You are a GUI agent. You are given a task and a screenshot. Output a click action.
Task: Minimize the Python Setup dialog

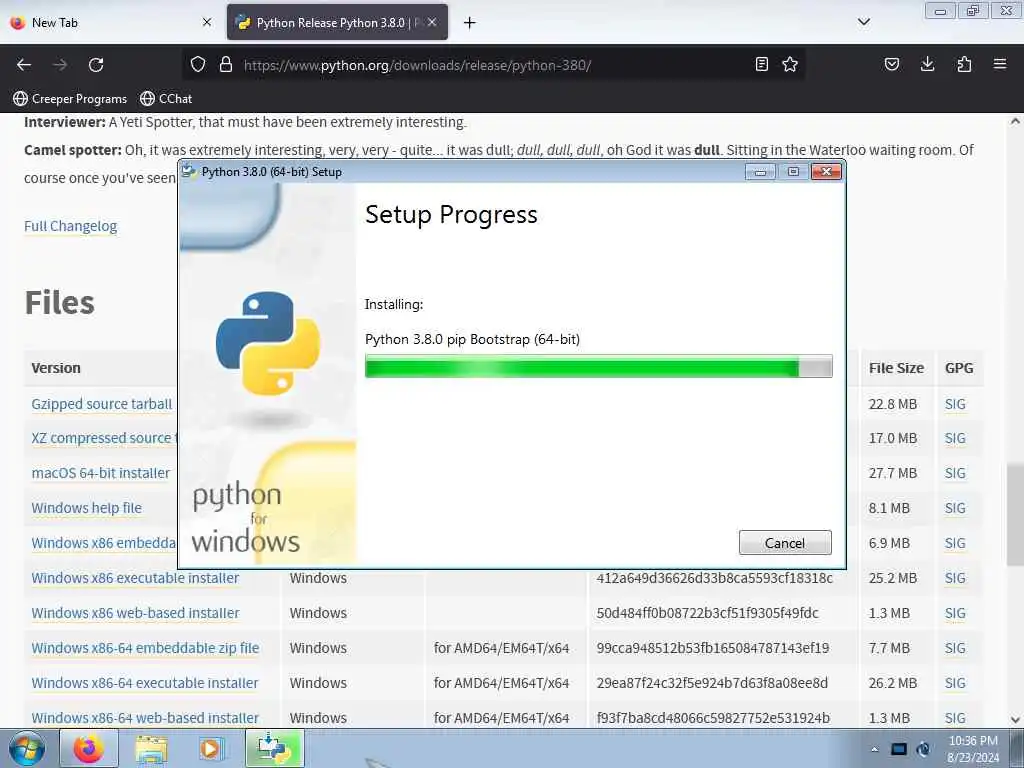(760, 172)
